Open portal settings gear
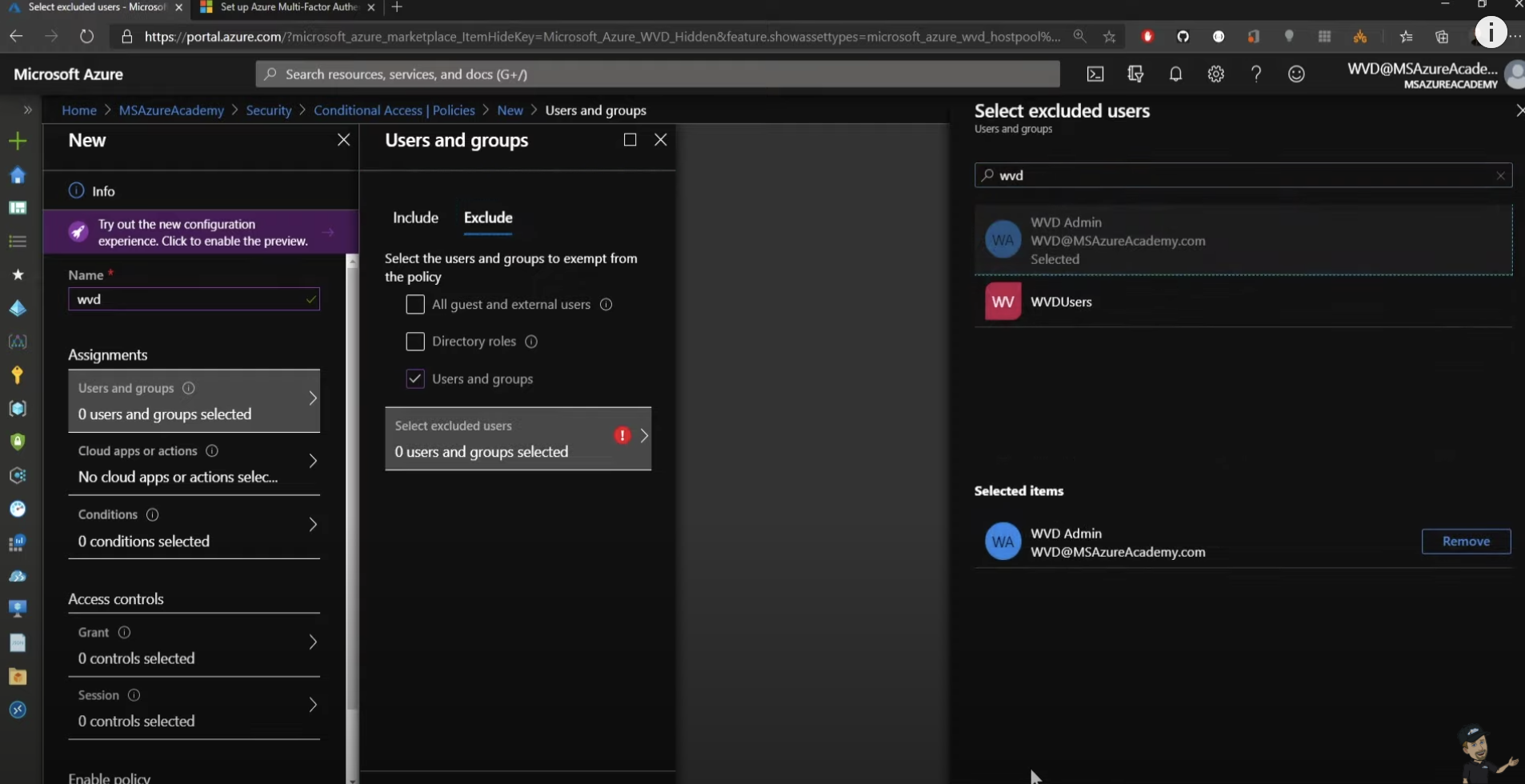 [1215, 74]
